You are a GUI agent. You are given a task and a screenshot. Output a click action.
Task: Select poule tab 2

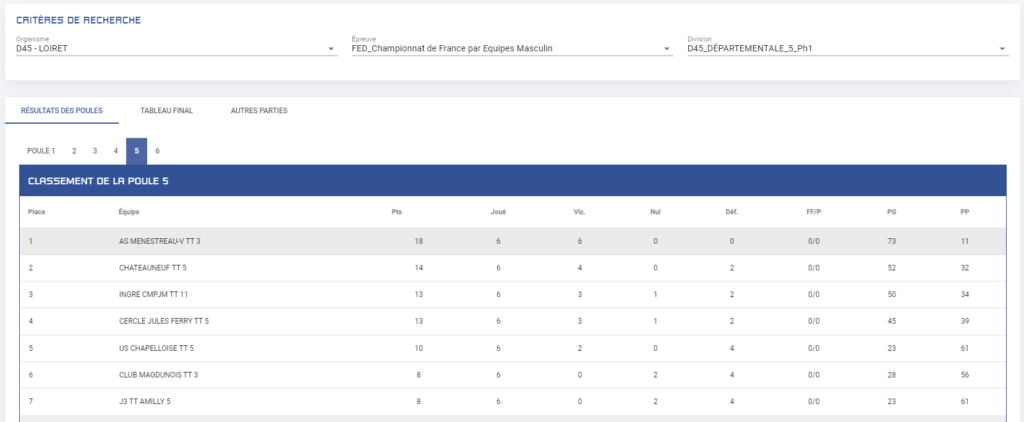[x=74, y=151]
